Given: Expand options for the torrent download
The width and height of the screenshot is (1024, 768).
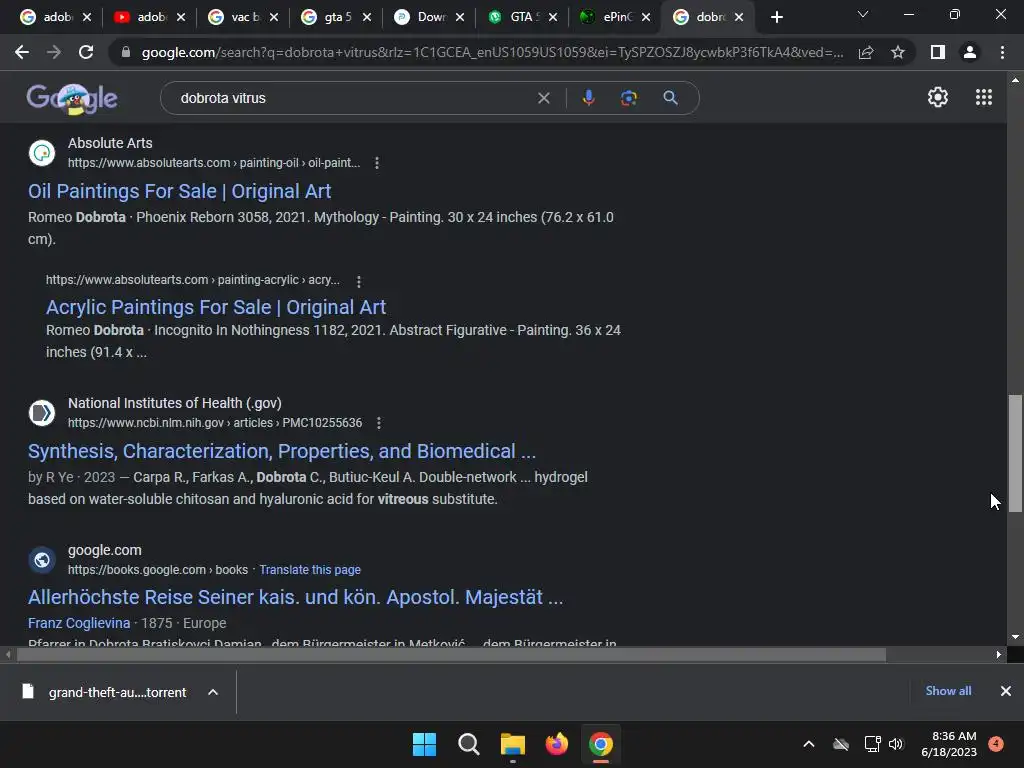Looking at the screenshot, I should pos(213,692).
